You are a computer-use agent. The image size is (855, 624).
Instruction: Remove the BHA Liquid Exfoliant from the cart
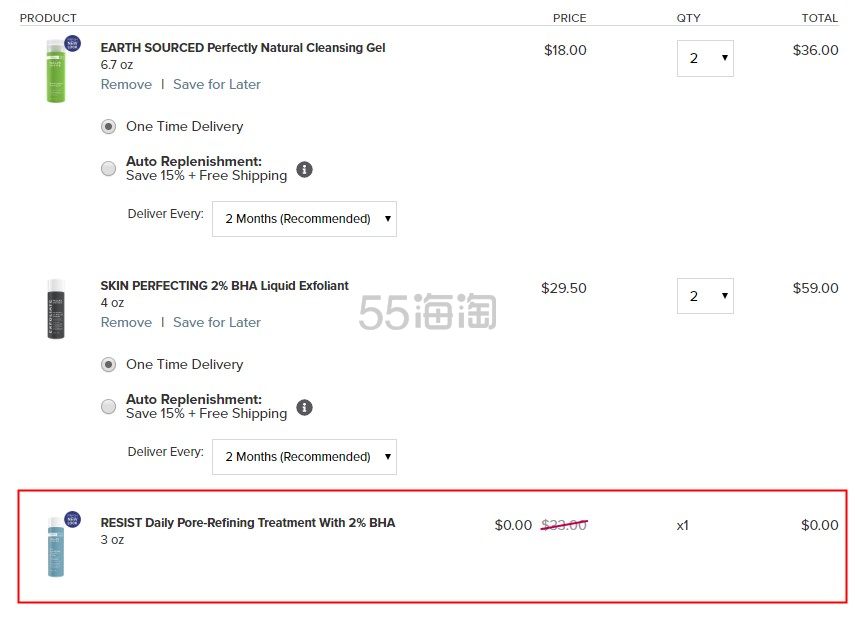(127, 322)
